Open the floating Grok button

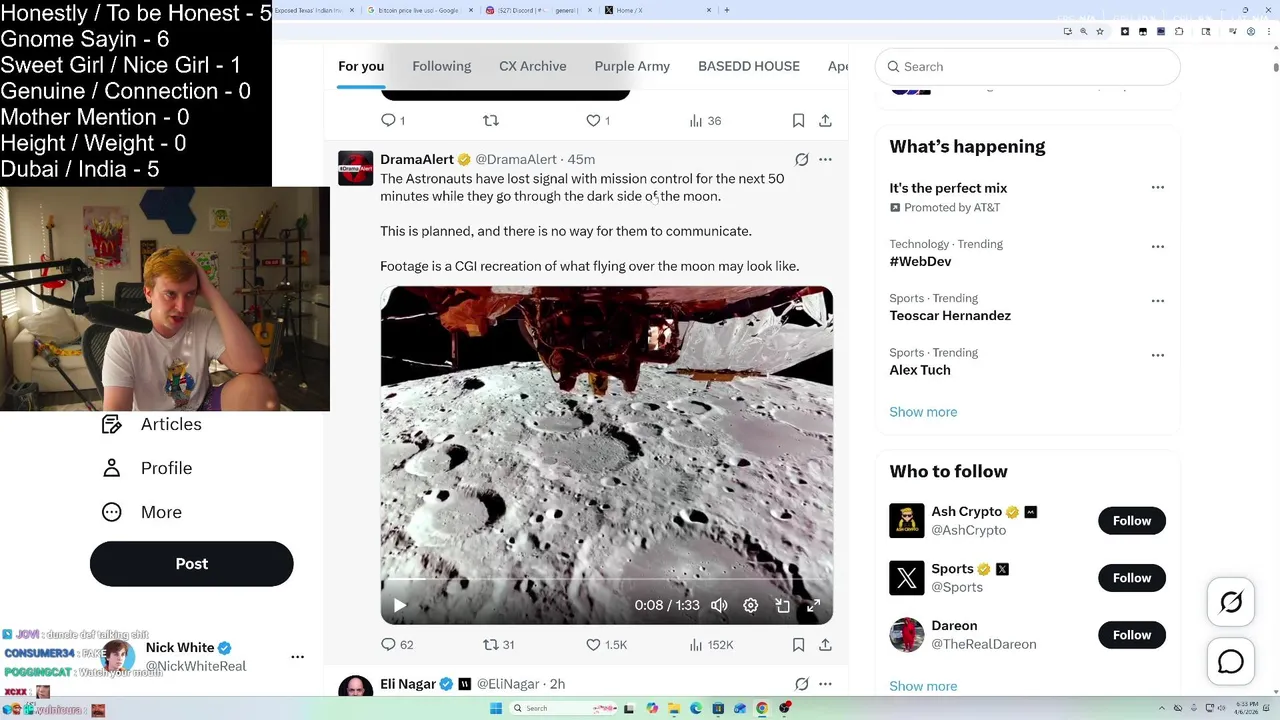click(1231, 602)
